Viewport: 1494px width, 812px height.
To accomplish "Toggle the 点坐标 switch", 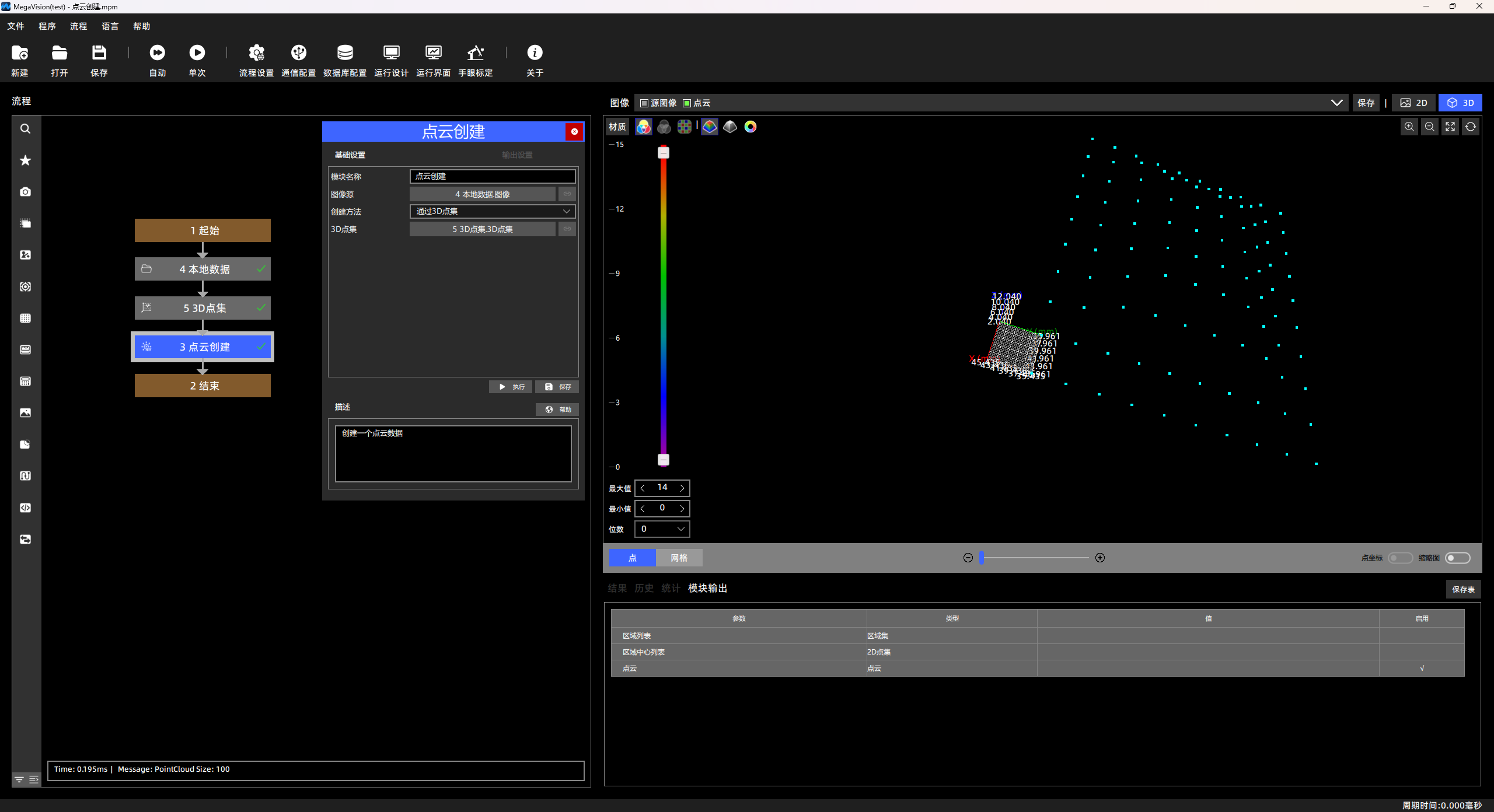I will pyautogui.click(x=1400, y=558).
